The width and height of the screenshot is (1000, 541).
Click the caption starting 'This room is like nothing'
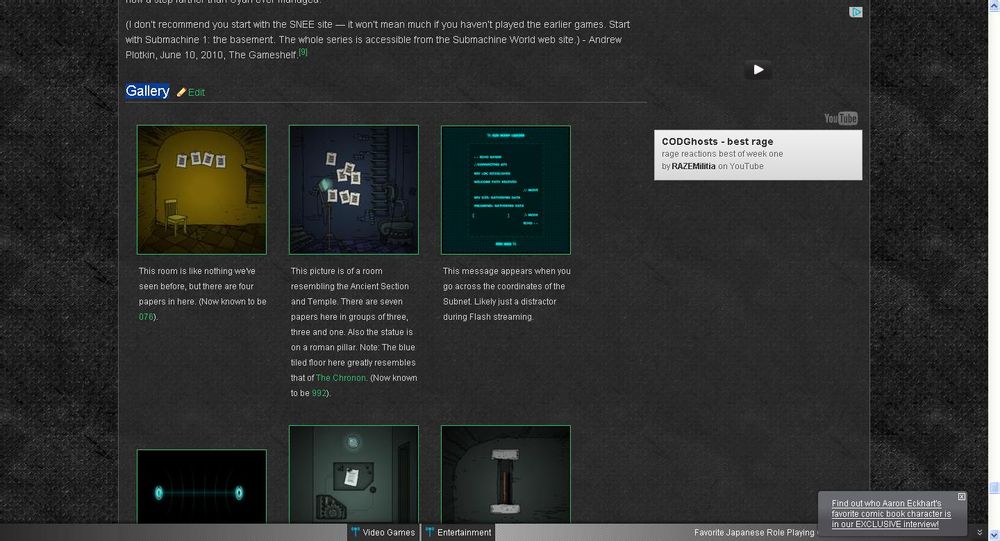(202, 293)
